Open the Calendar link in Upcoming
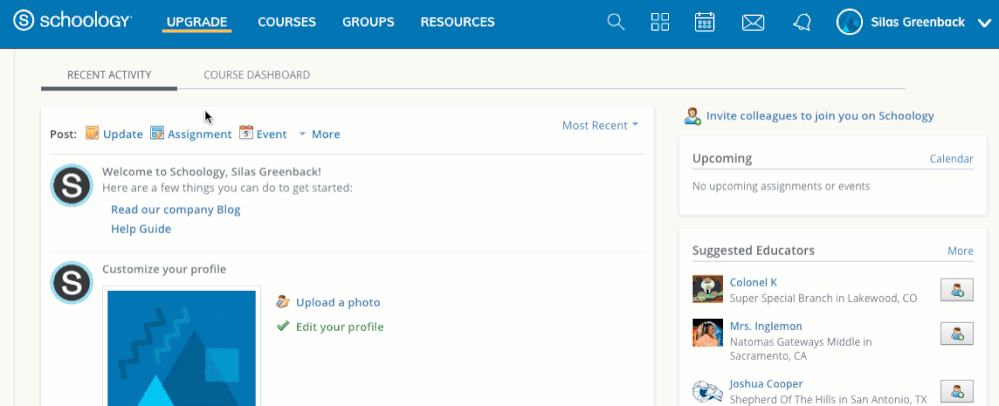The width and height of the screenshot is (999, 406). (x=951, y=159)
